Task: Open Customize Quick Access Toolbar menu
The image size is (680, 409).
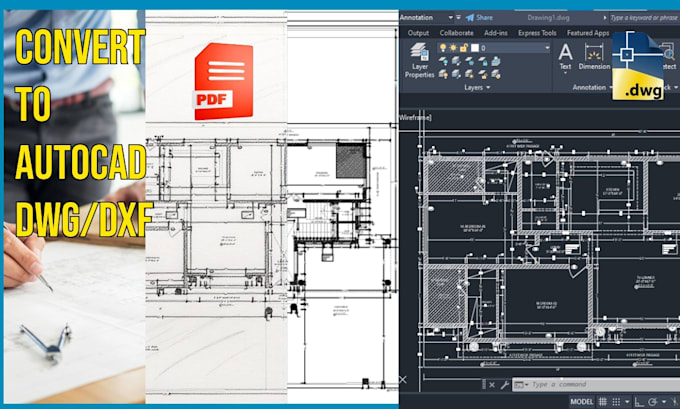Action: (458, 18)
